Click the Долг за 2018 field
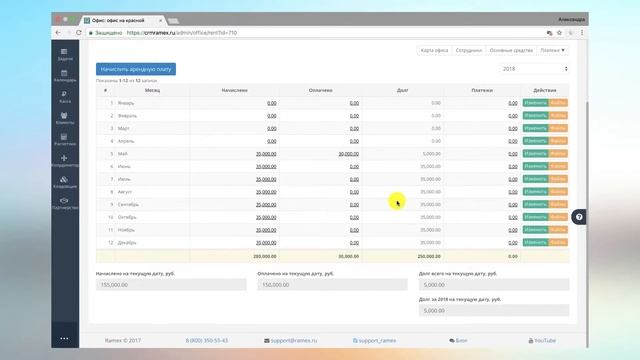This screenshot has height=360, width=640. [494, 310]
